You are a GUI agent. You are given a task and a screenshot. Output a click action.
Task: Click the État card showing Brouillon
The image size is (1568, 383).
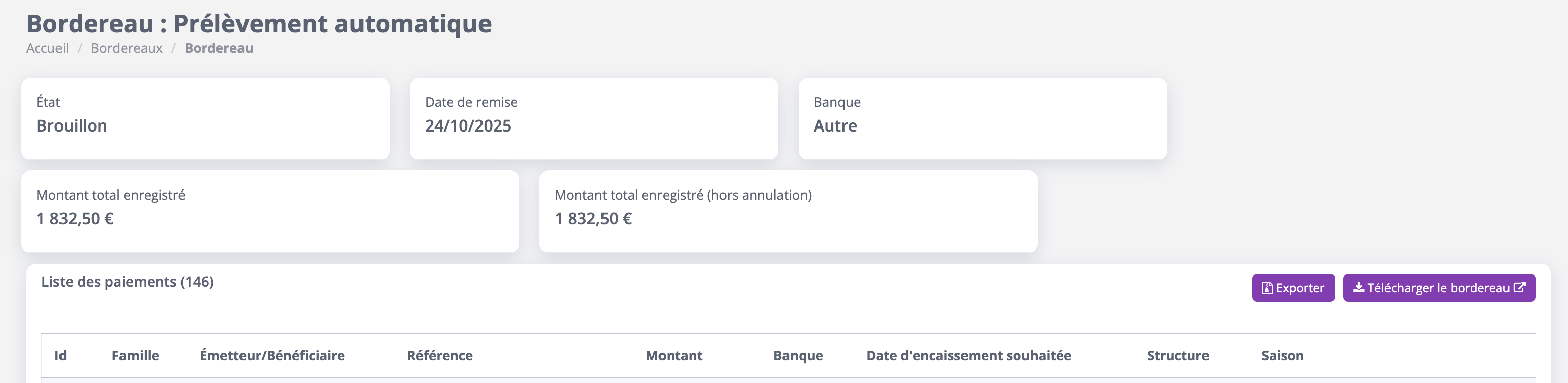pyautogui.click(x=205, y=118)
